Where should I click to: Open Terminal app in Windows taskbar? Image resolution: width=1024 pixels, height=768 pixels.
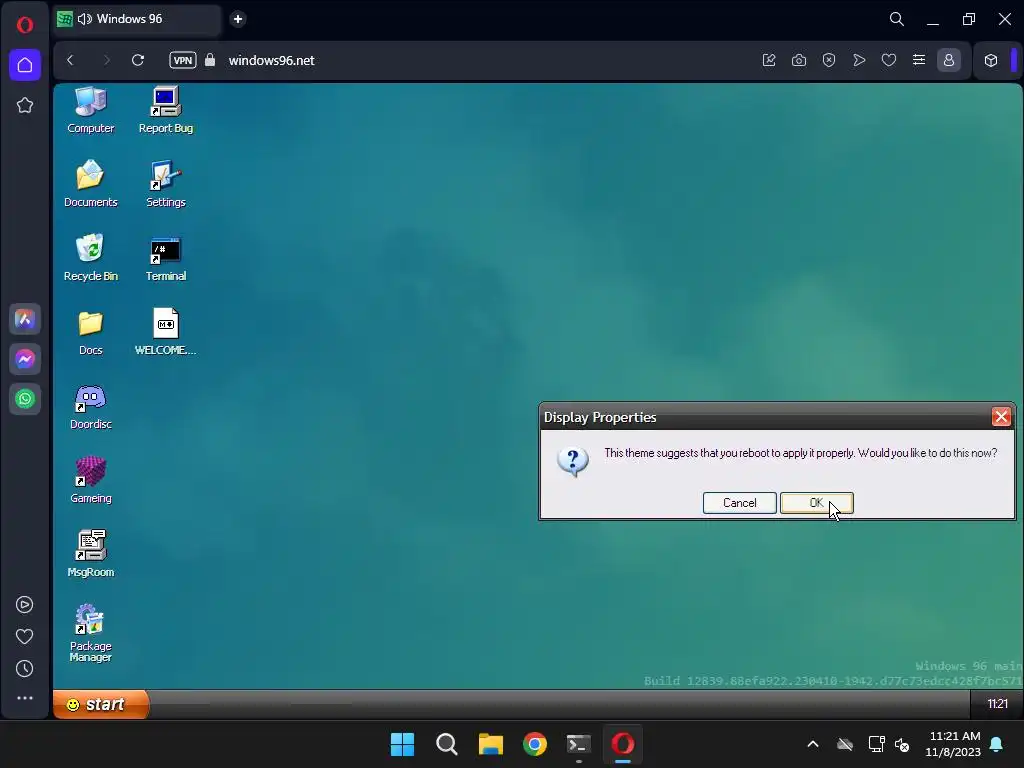[579, 744]
